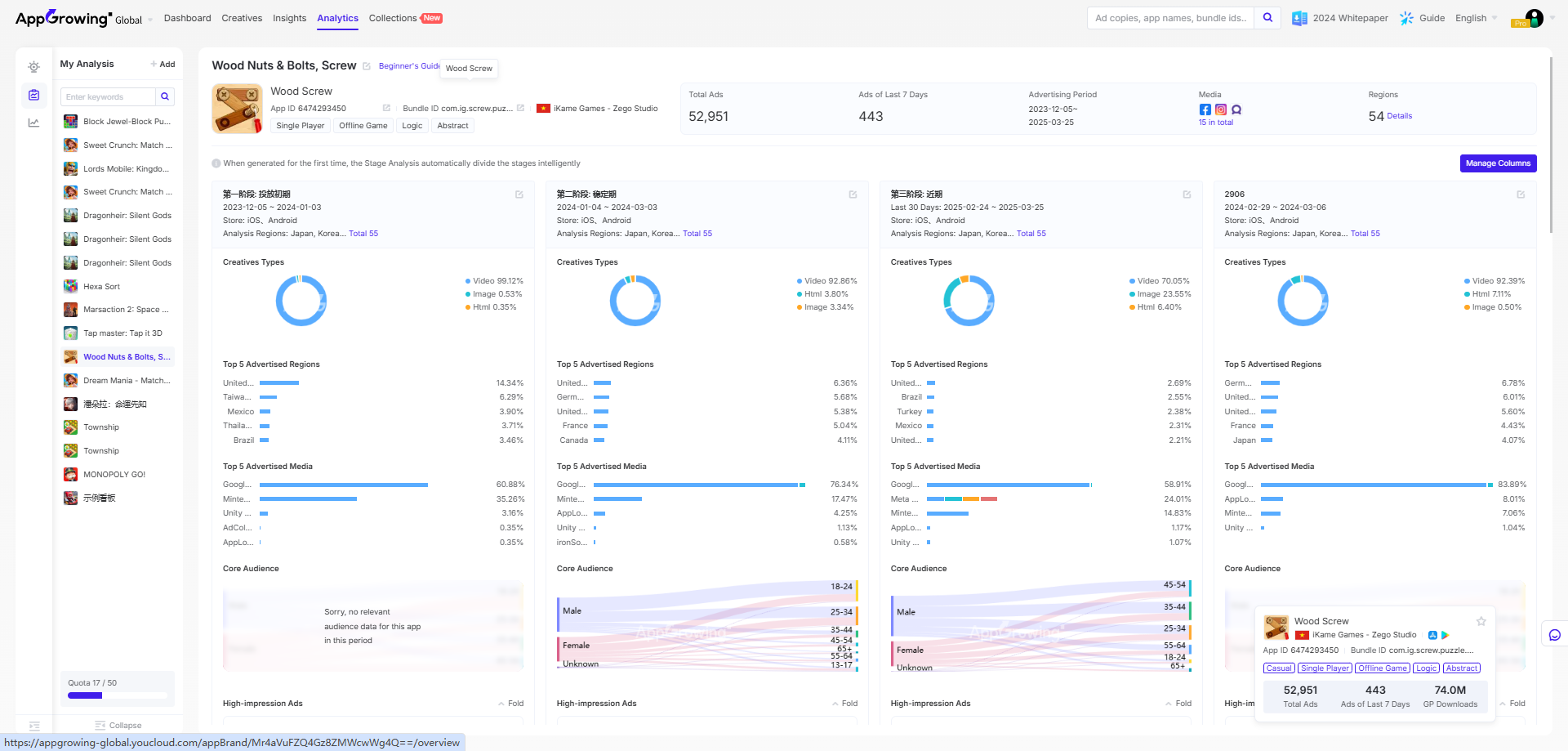Image resolution: width=1568 pixels, height=751 pixels.
Task: Click the top search box for ad copies
Action: pos(1170,18)
